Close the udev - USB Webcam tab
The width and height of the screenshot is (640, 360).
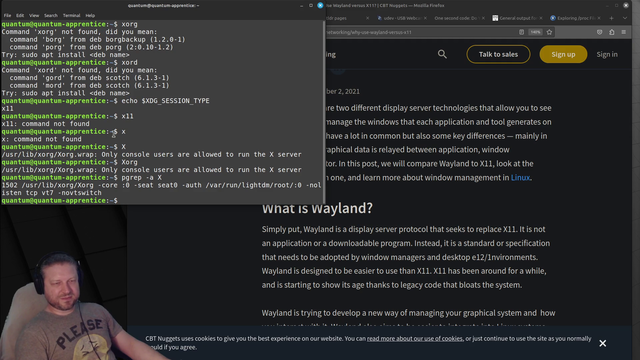pos(425,18)
